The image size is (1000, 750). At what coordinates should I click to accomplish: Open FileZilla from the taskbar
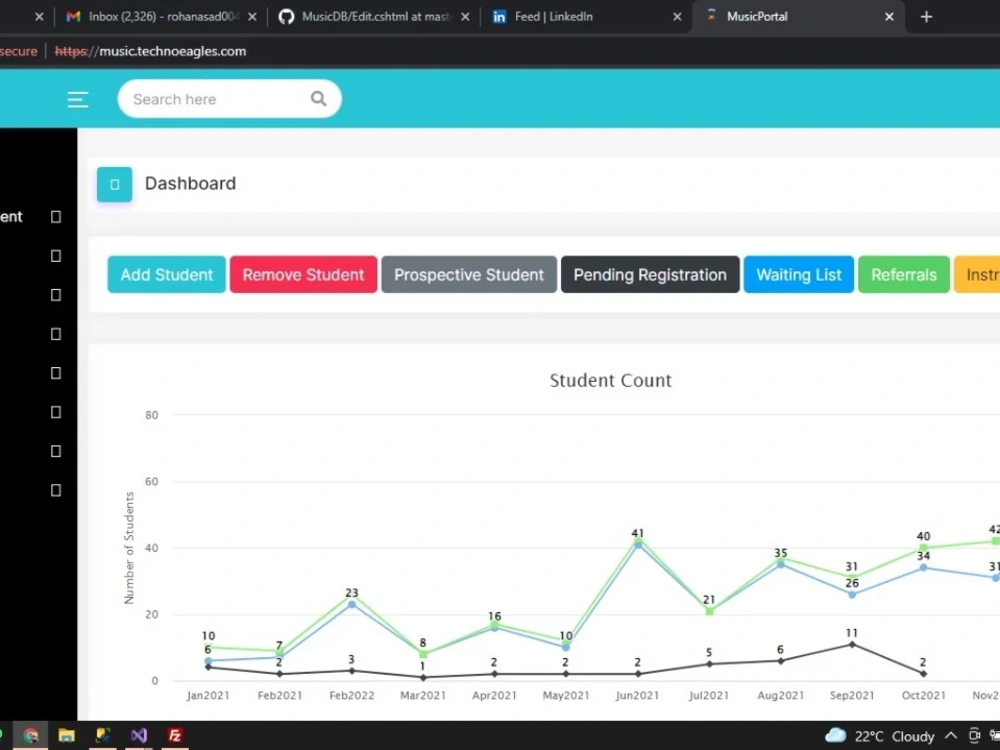click(175, 735)
